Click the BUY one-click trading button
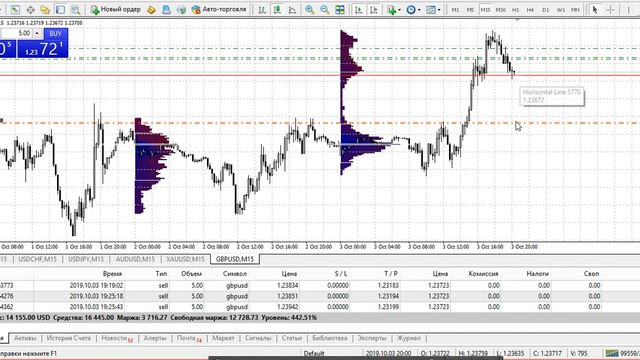640x360 pixels. [55, 33]
